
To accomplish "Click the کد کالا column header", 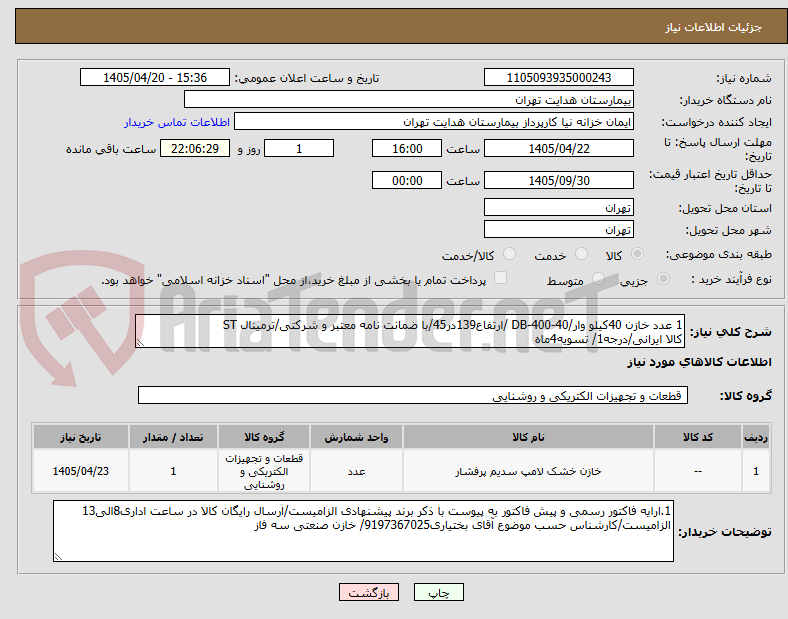I will [698, 437].
